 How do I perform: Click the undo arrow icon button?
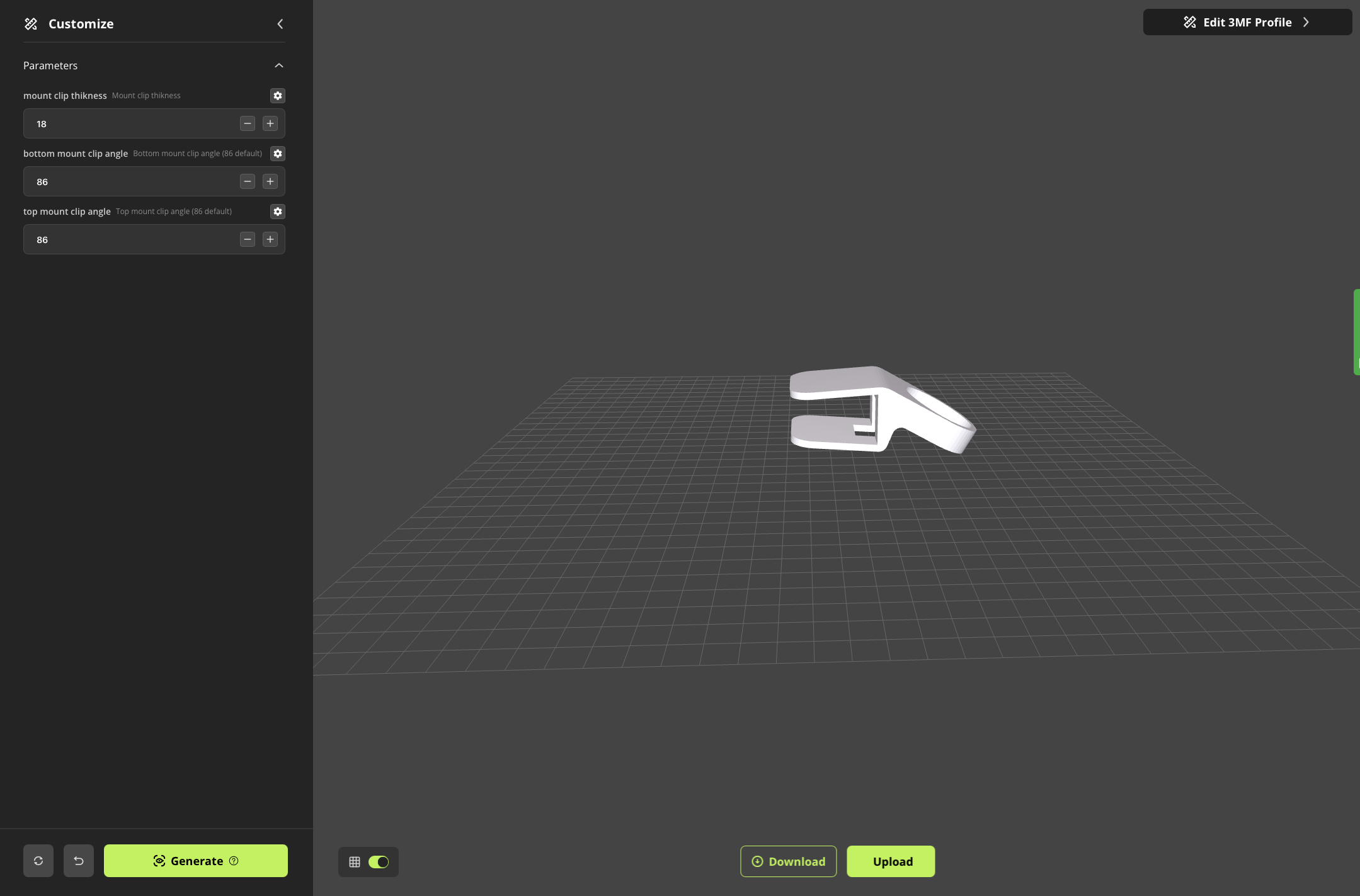(79, 861)
